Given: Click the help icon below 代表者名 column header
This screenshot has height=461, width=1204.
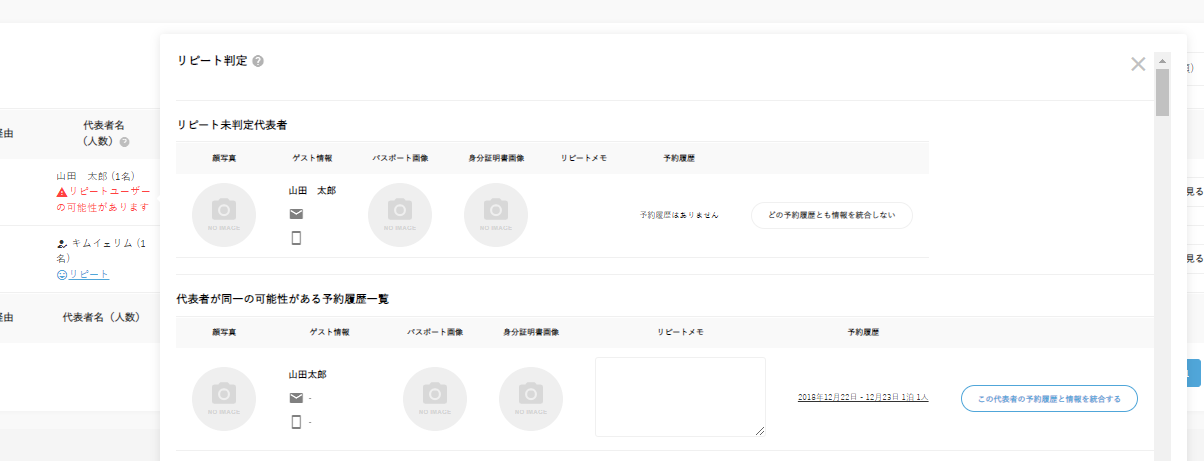Looking at the screenshot, I should pyautogui.click(x=125, y=142).
